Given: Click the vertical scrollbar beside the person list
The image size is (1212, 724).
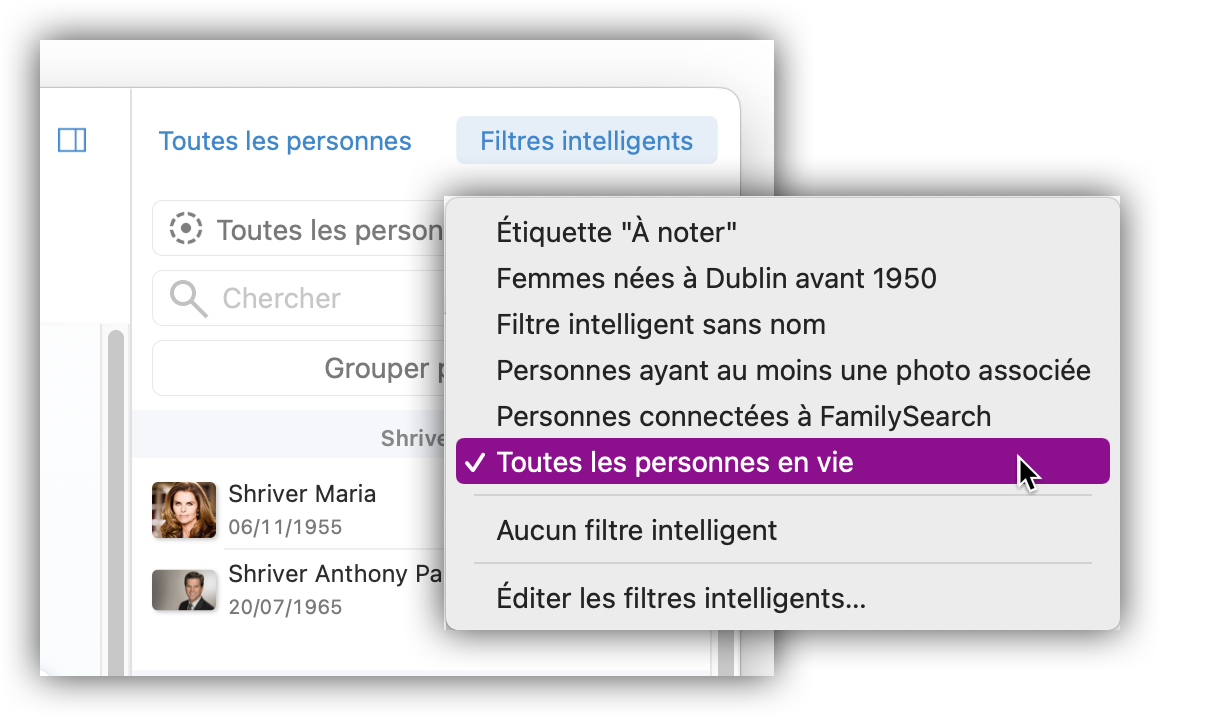Looking at the screenshot, I should point(116,500).
